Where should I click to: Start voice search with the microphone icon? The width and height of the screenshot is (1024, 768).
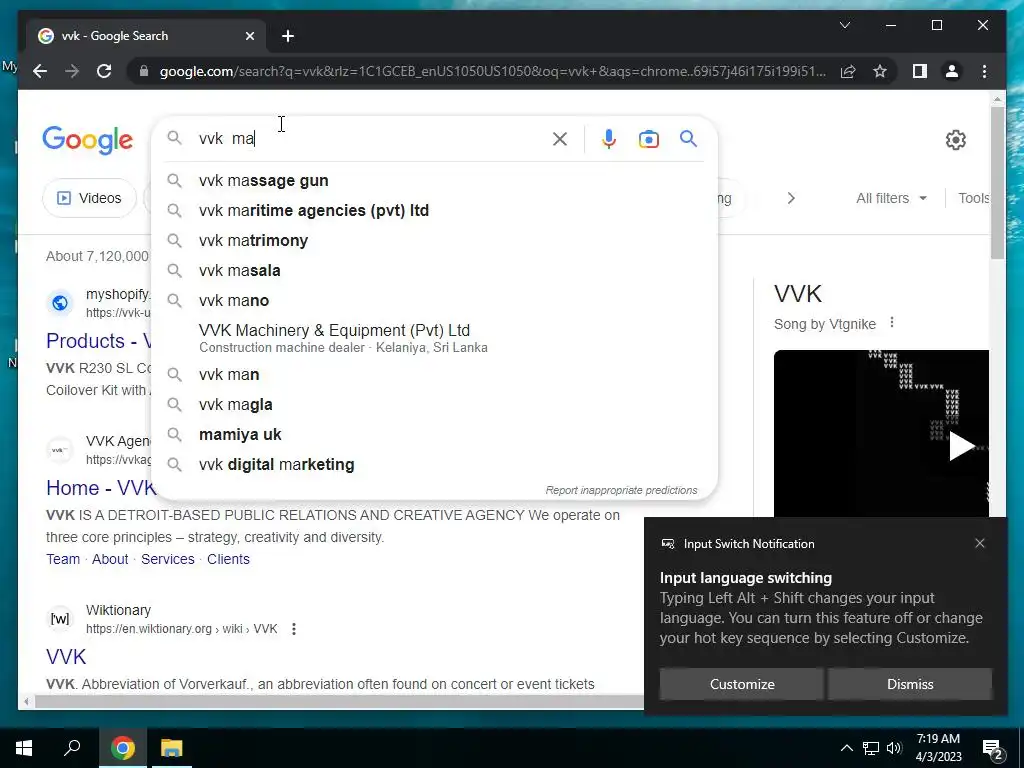pos(609,139)
